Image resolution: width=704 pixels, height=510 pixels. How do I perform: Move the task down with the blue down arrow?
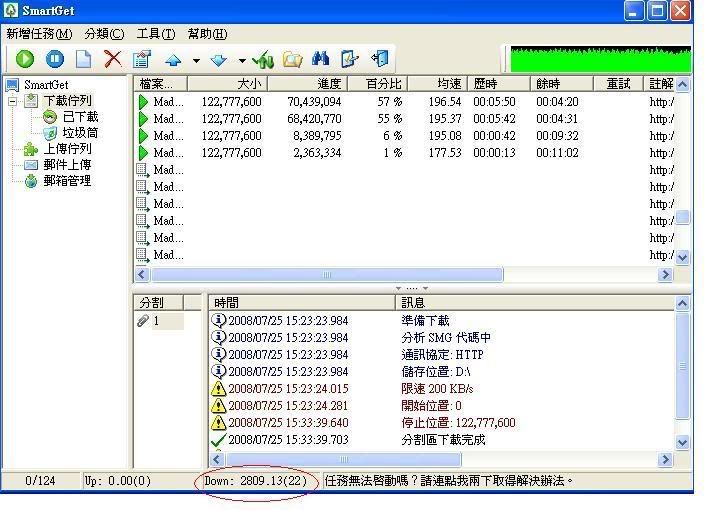[219, 60]
